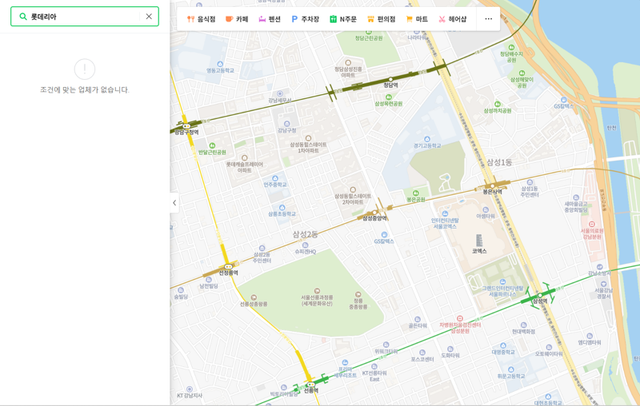The width and height of the screenshot is (640, 406).
Task: Click the 롯데리아 search input field
Action: coord(85,17)
